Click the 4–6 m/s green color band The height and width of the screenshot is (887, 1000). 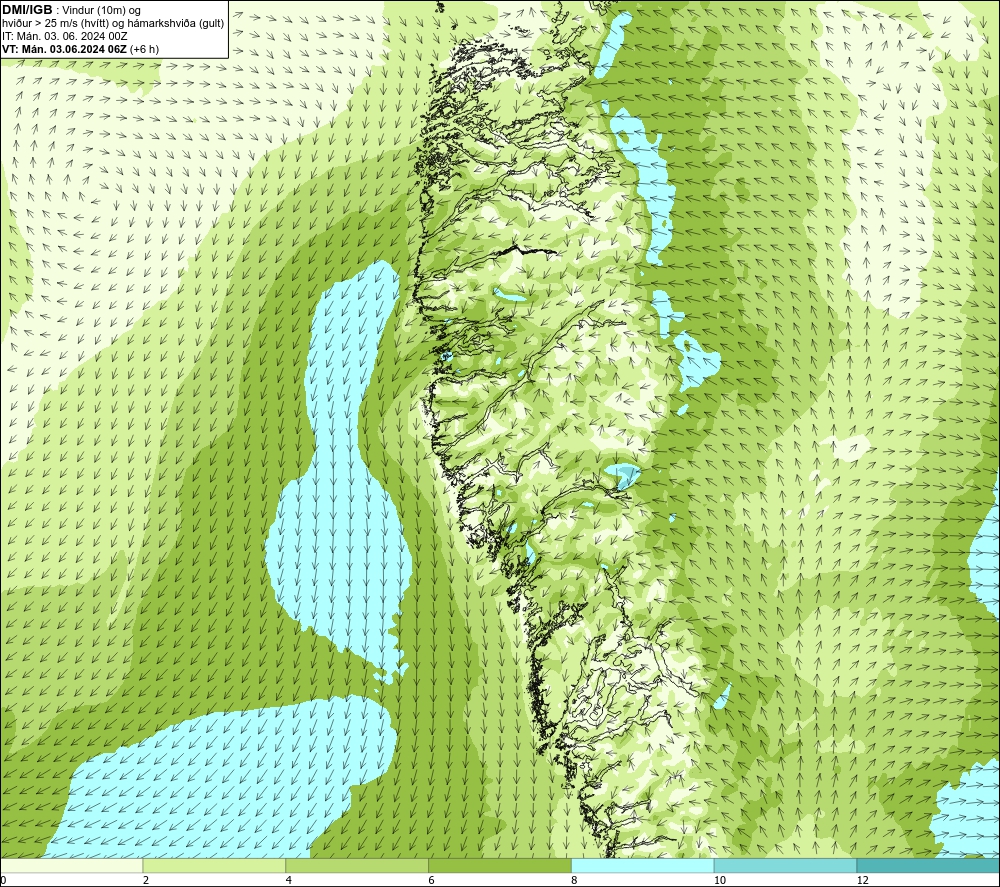point(357,865)
